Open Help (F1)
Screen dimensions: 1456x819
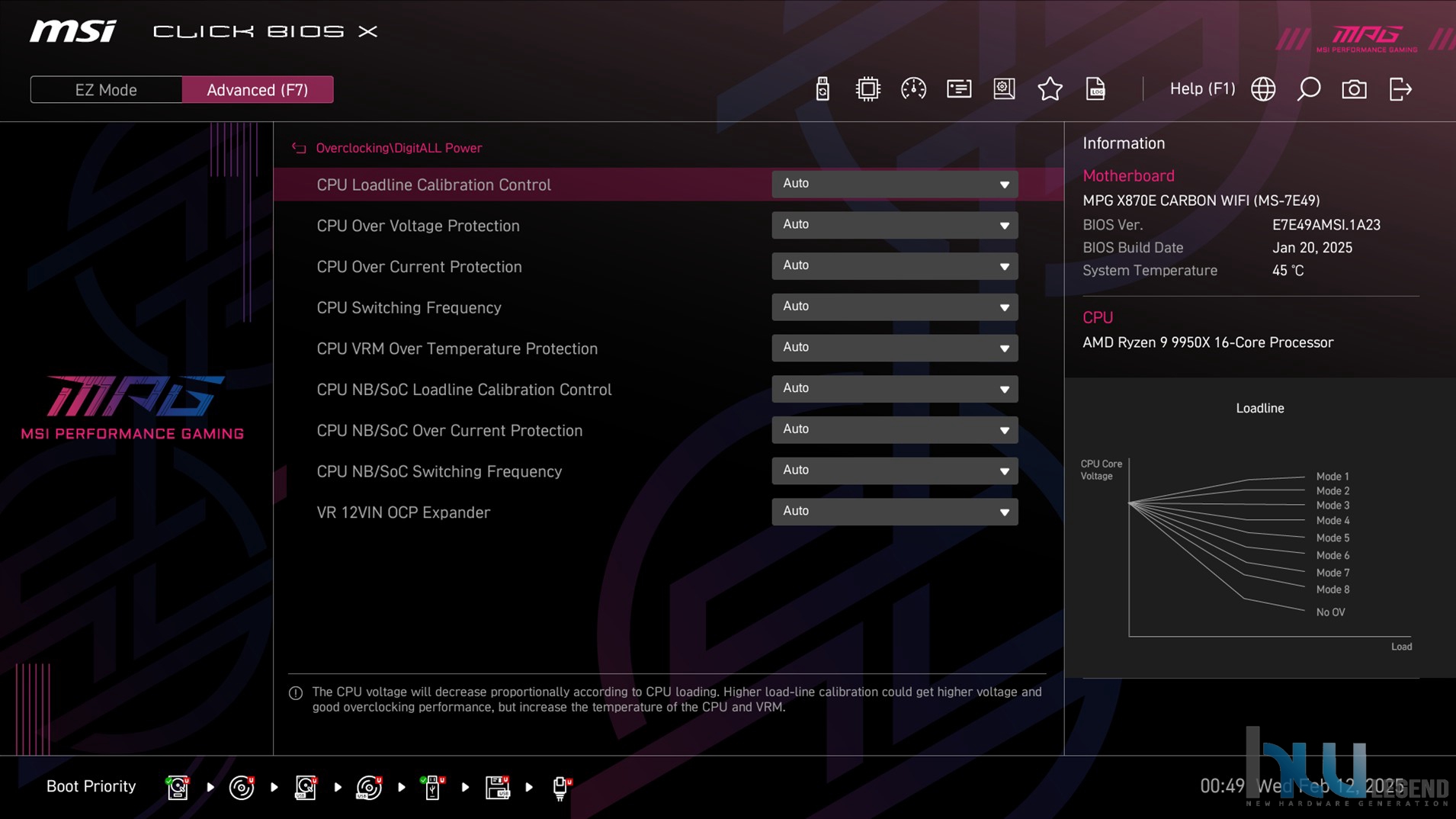coord(1202,89)
